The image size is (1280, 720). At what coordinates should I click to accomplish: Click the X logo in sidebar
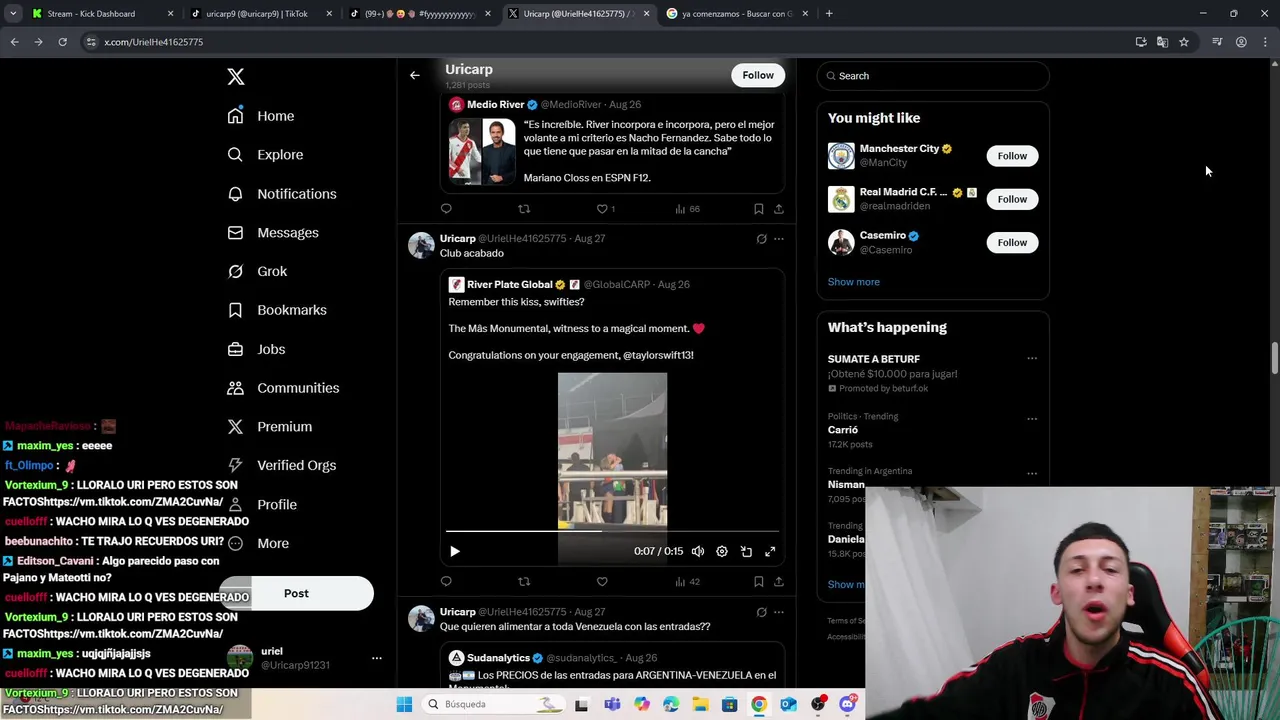(x=236, y=77)
